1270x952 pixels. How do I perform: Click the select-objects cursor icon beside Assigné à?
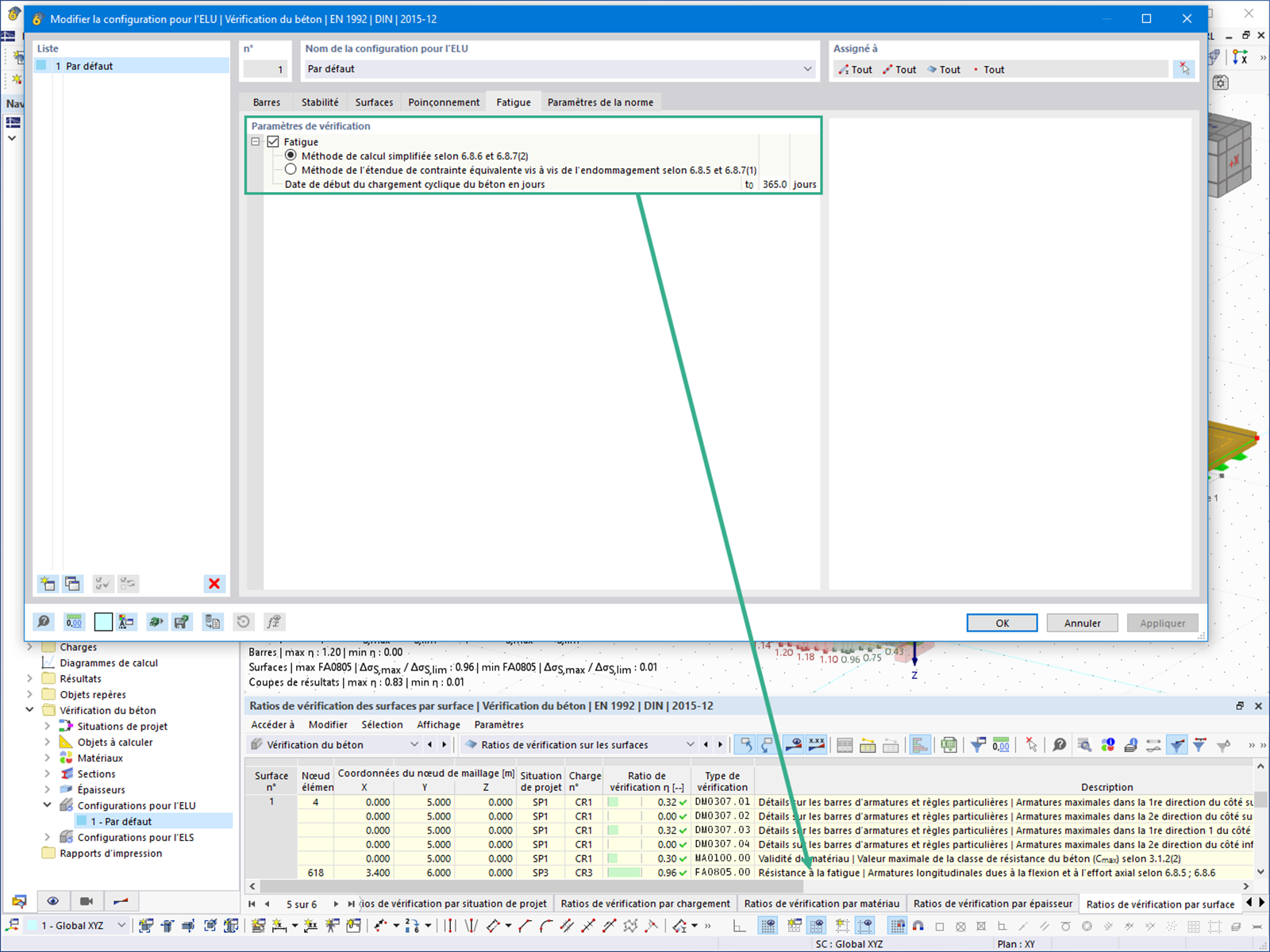pos(1183,69)
